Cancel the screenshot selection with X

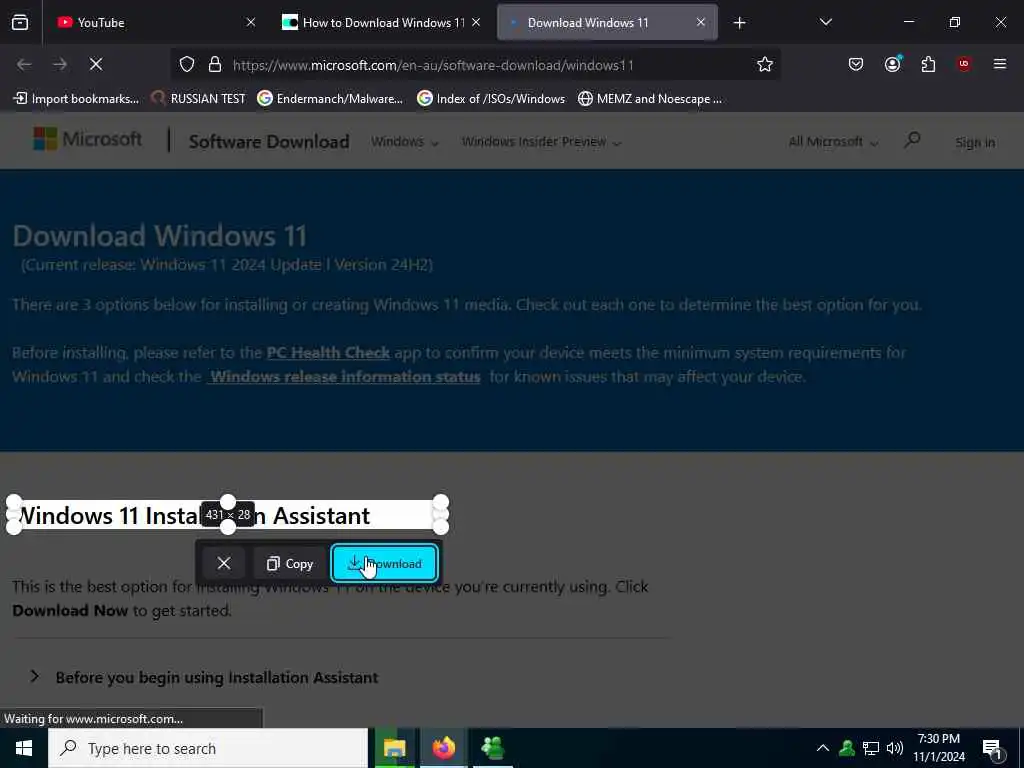[x=223, y=563]
